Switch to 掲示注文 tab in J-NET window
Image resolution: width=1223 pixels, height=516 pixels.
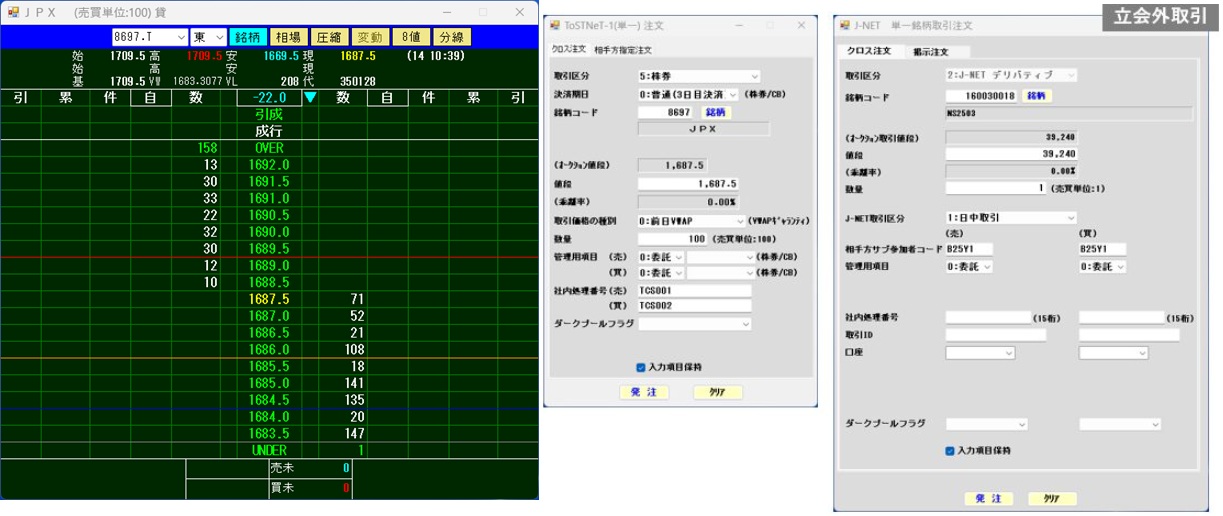click(930, 51)
